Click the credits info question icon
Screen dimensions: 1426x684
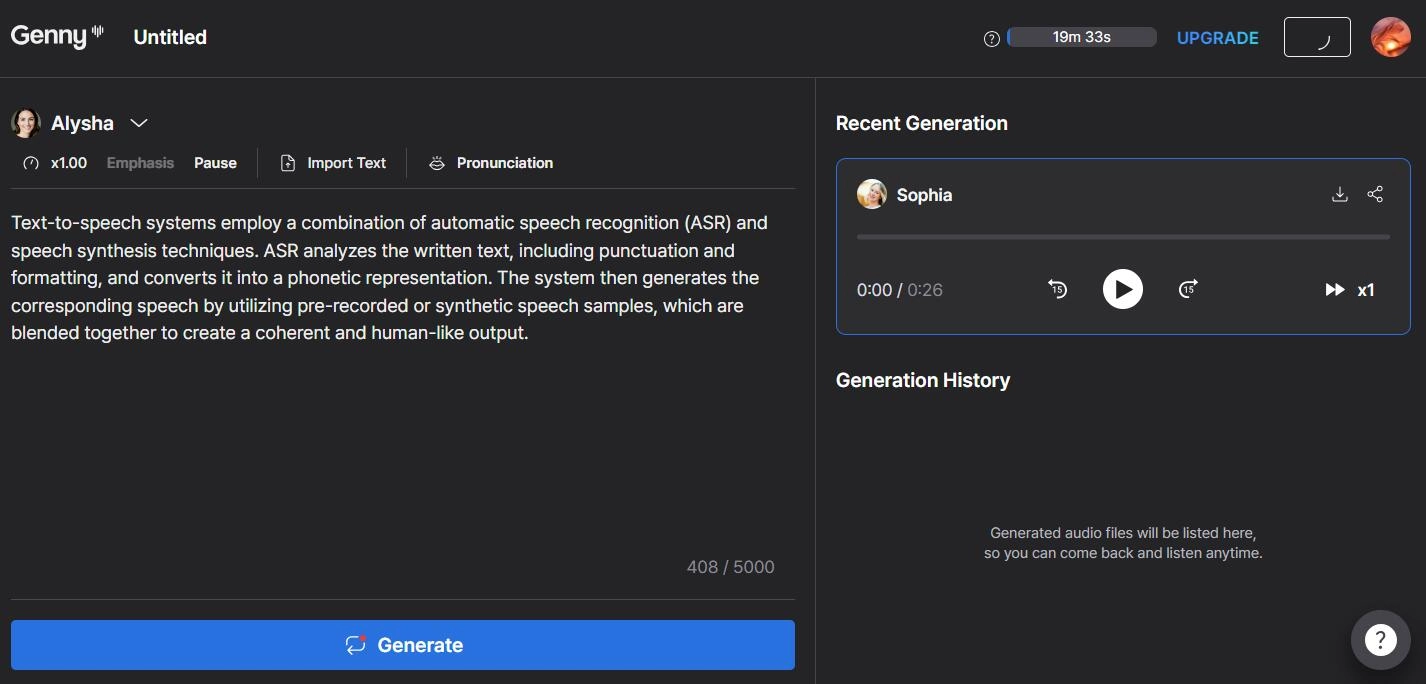pyautogui.click(x=992, y=39)
